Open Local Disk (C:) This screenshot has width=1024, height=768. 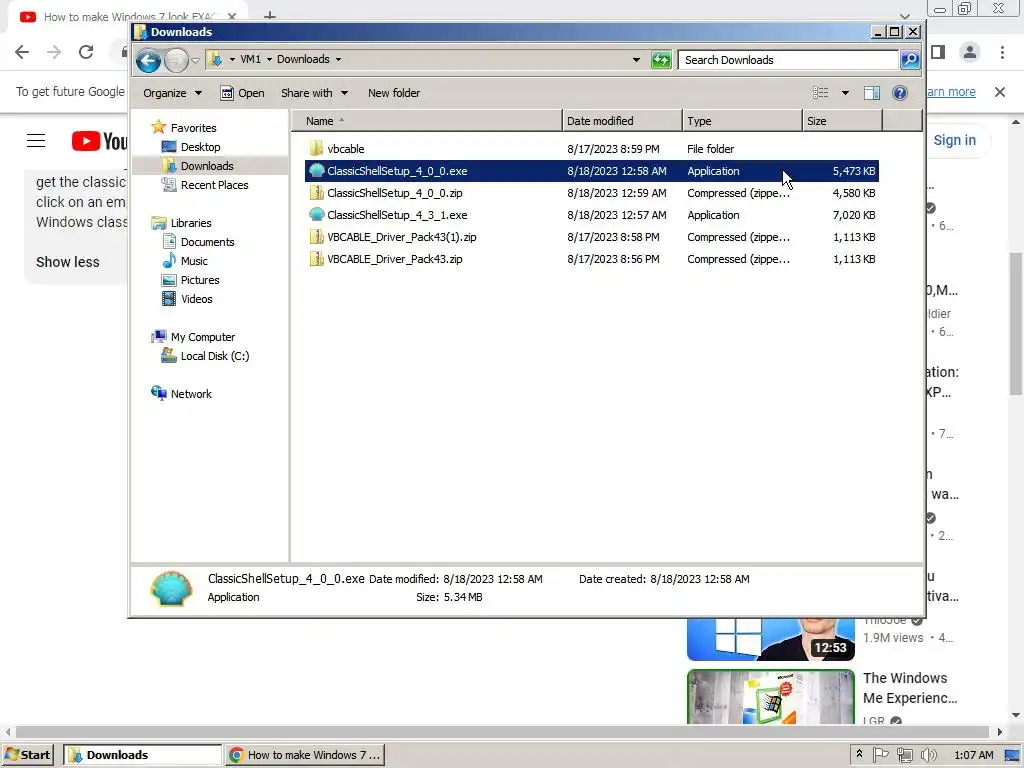[x=215, y=356]
